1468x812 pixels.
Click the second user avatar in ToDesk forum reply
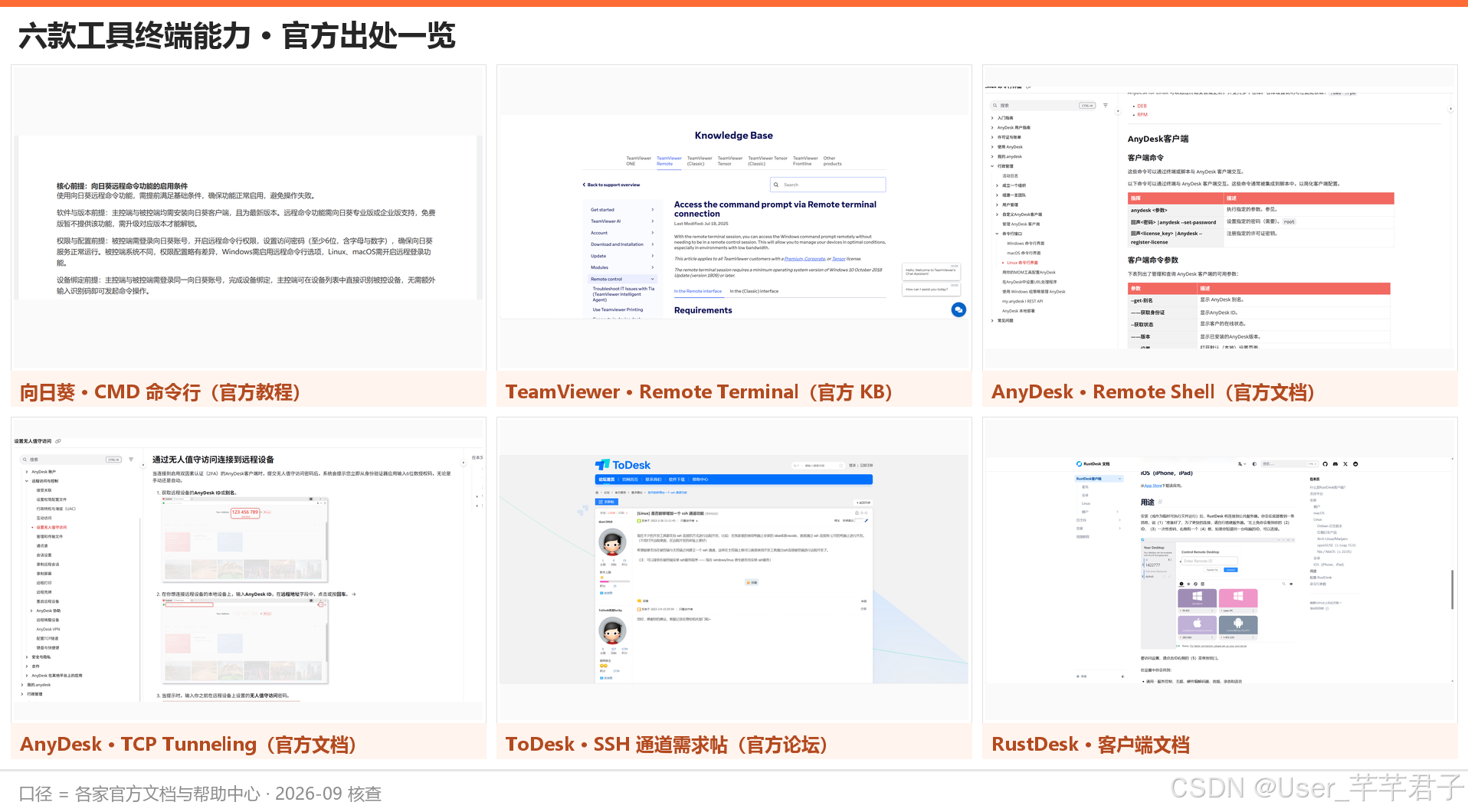pos(612,631)
